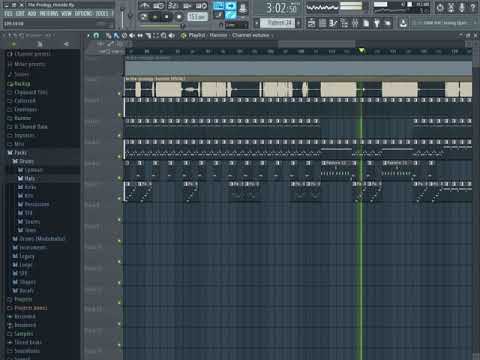Open the Playlist view icon

[312, 23]
